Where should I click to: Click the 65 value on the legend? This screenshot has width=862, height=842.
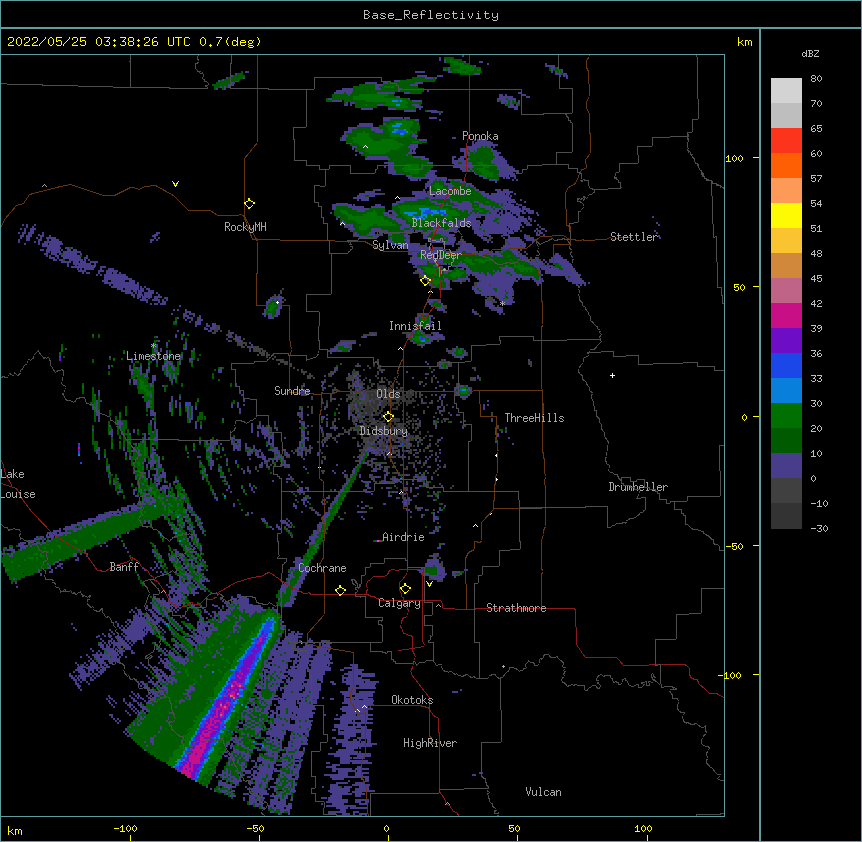point(816,129)
